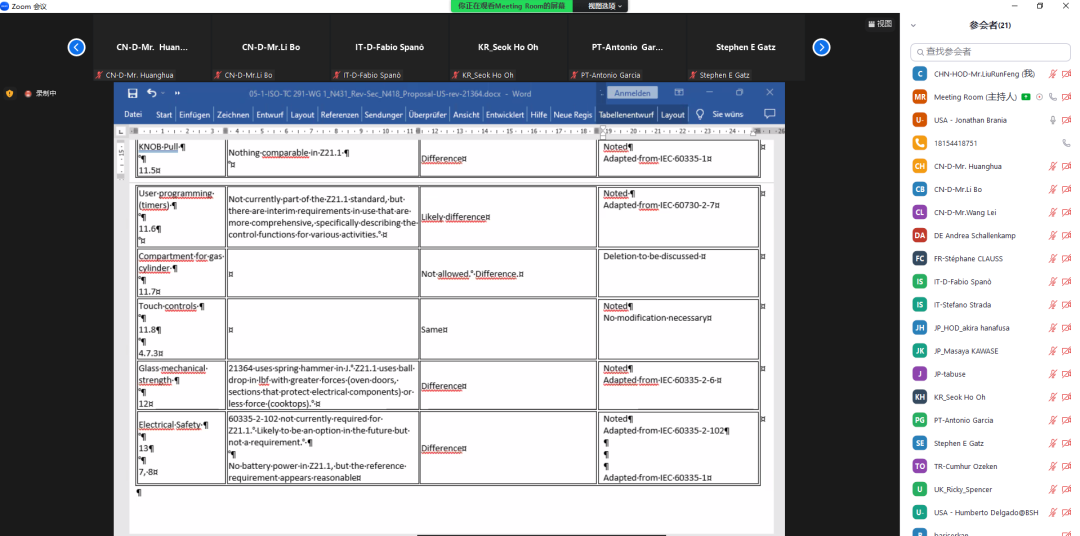Toggle the video camera icon for CHN-HOD-Mr.LiuRunFeng
Image resolution: width=1080 pixels, height=536 pixels.
coord(1066,74)
